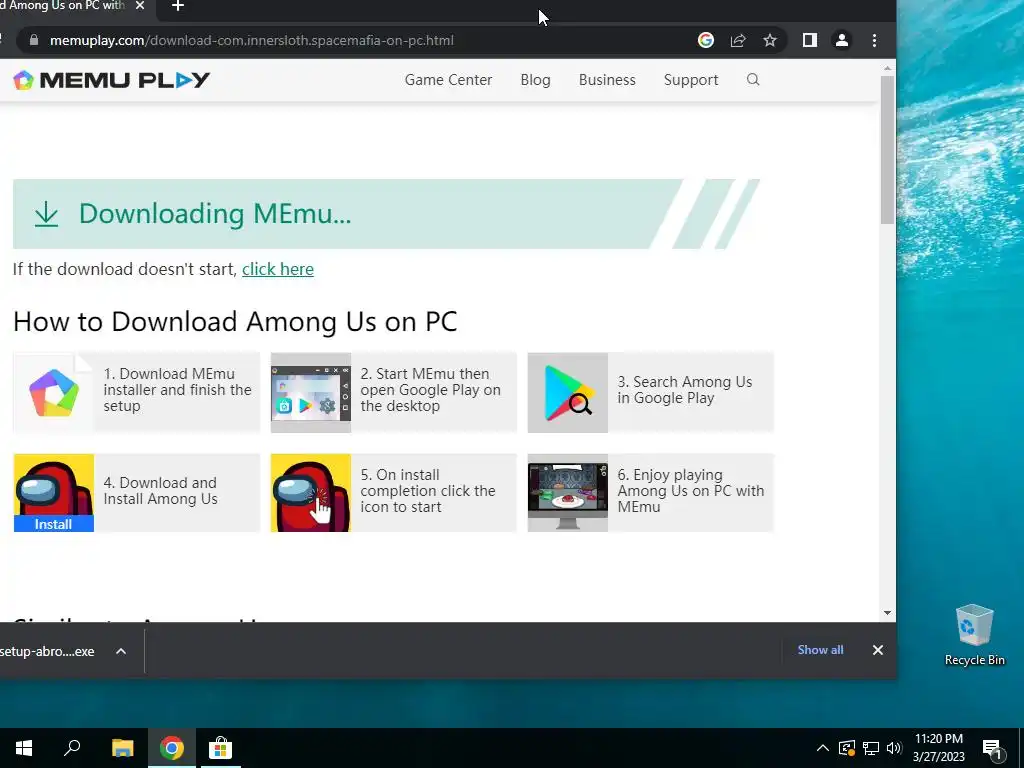Open the volume tray icon

click(894, 748)
